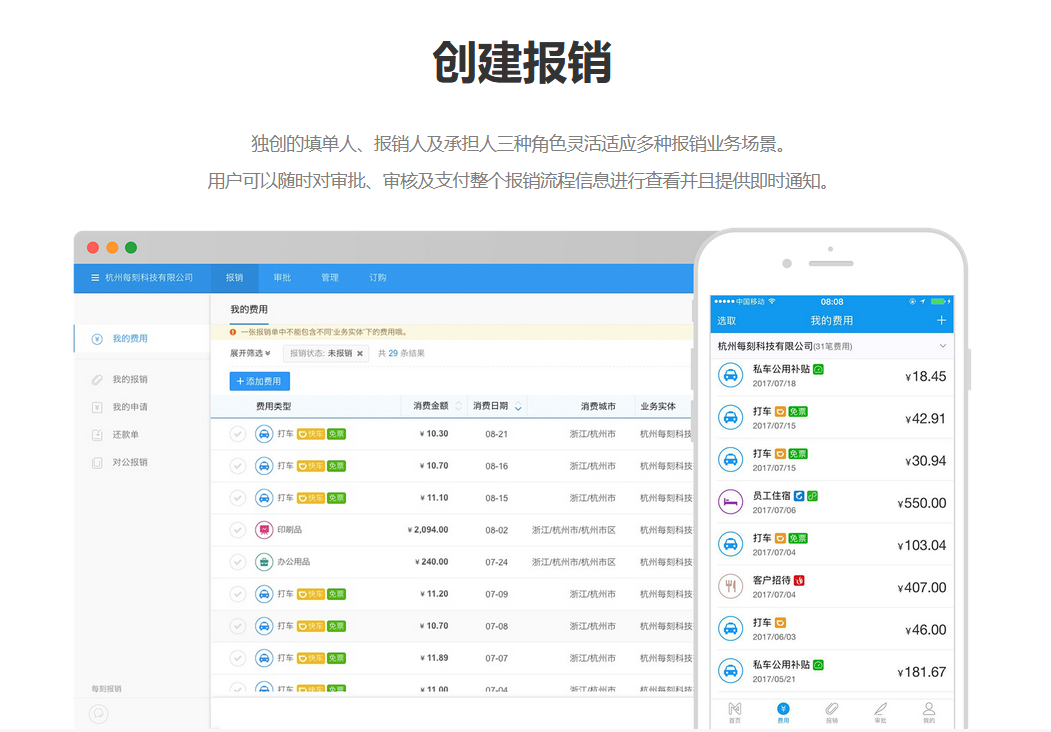1051x732 pixels.
Task: Switch to the 审批 tab in the top bar
Action: [281, 277]
